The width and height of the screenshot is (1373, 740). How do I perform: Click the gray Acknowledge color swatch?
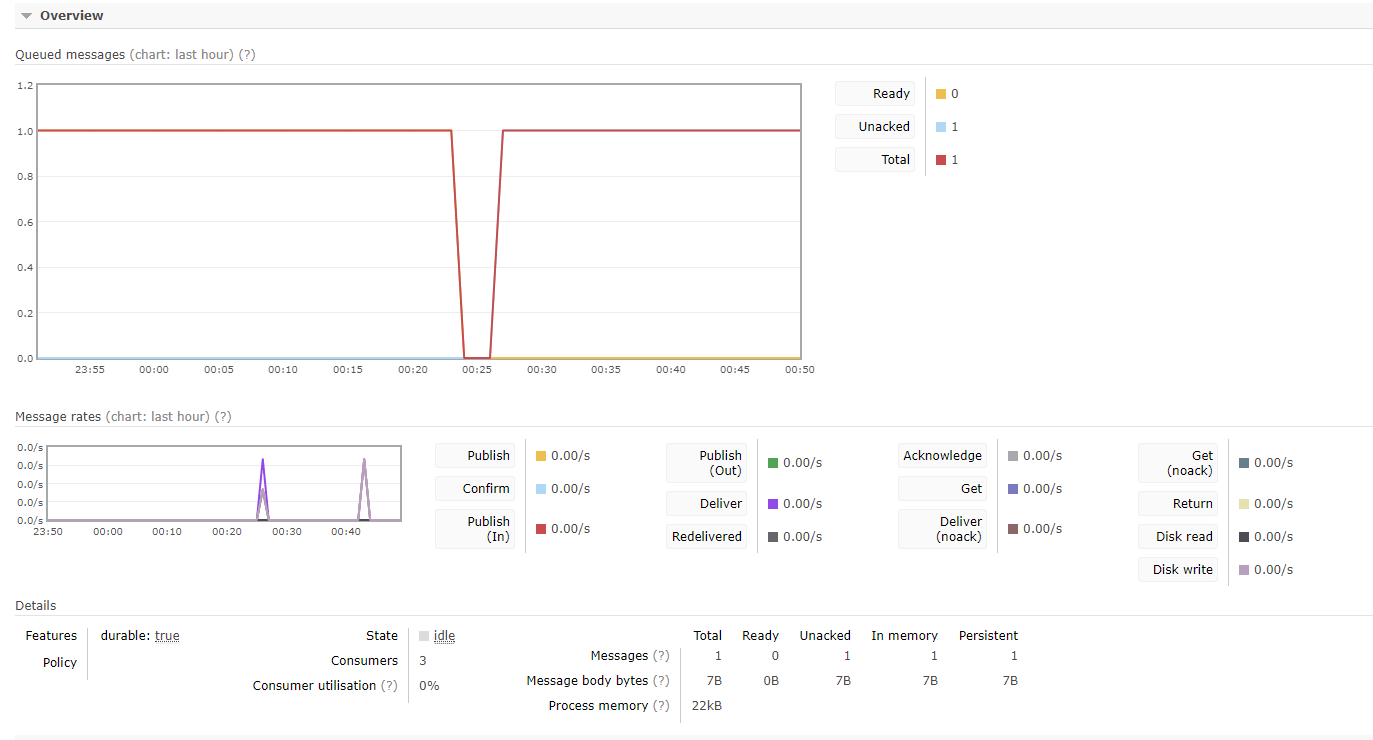[x=1013, y=456]
